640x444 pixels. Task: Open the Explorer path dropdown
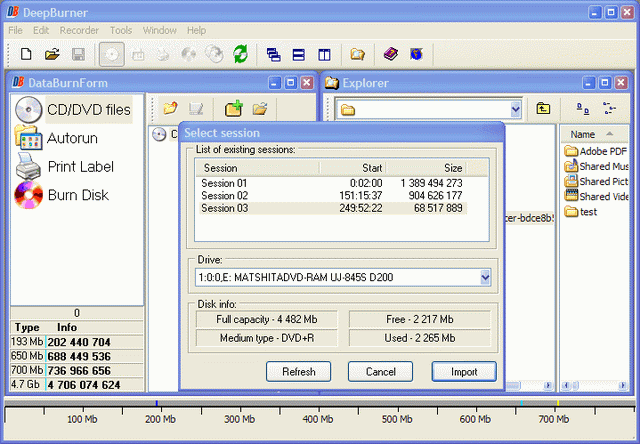tap(516, 109)
